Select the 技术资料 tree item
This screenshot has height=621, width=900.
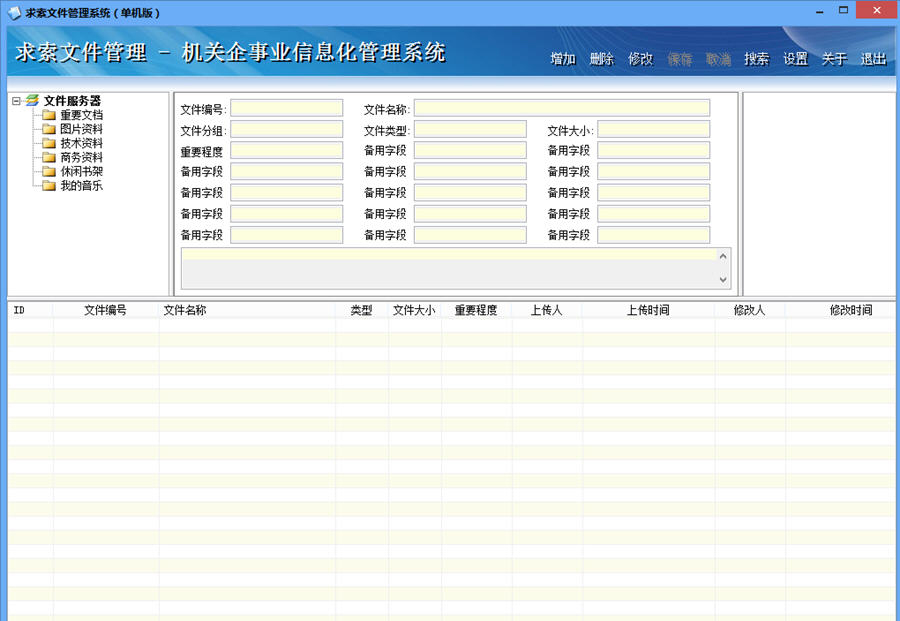coord(82,143)
